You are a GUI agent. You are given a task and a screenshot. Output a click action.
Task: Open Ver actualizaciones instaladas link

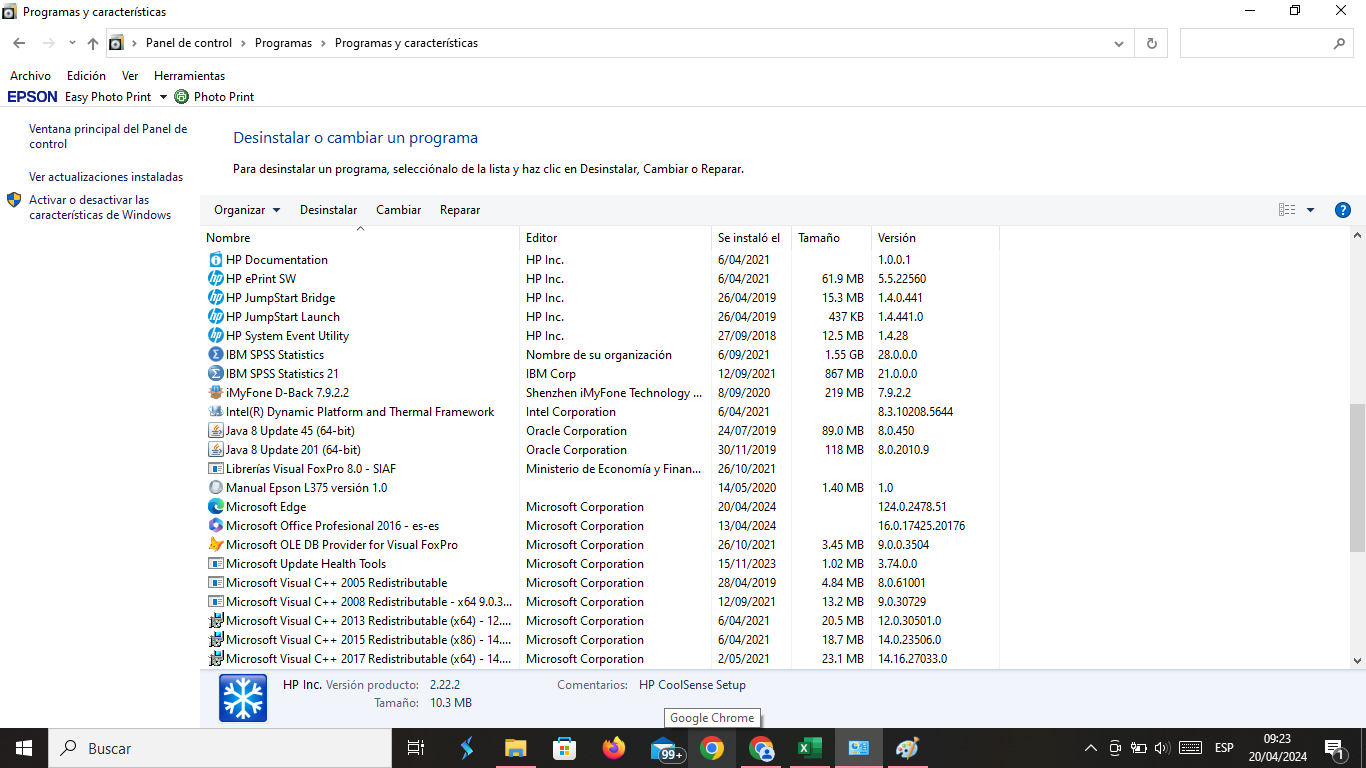(106, 177)
